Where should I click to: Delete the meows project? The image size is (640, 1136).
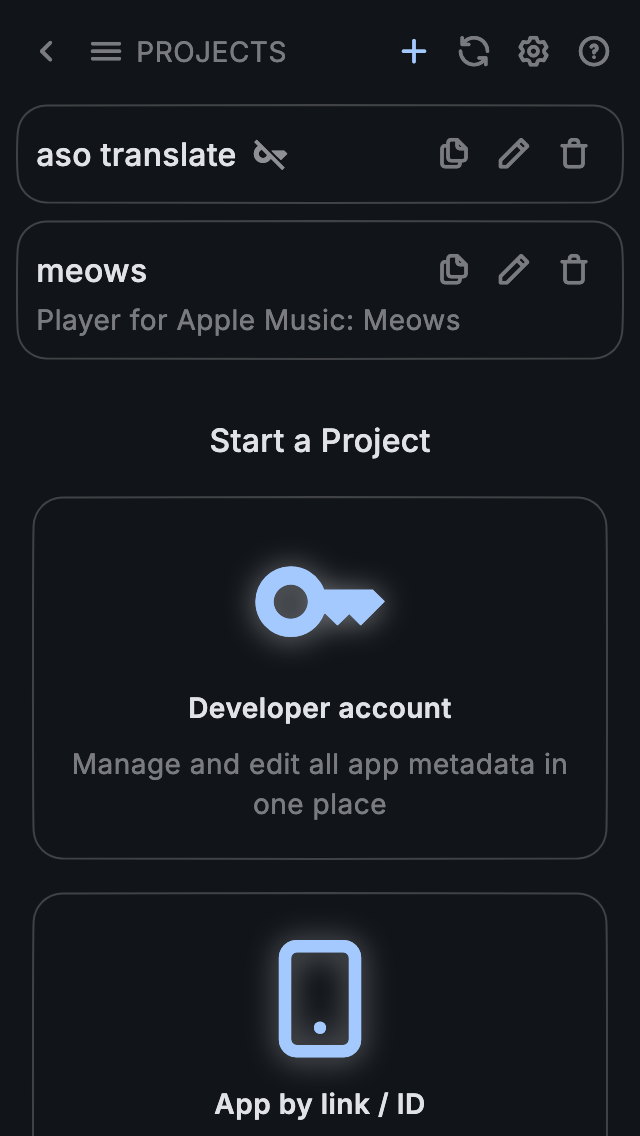pyautogui.click(x=574, y=270)
